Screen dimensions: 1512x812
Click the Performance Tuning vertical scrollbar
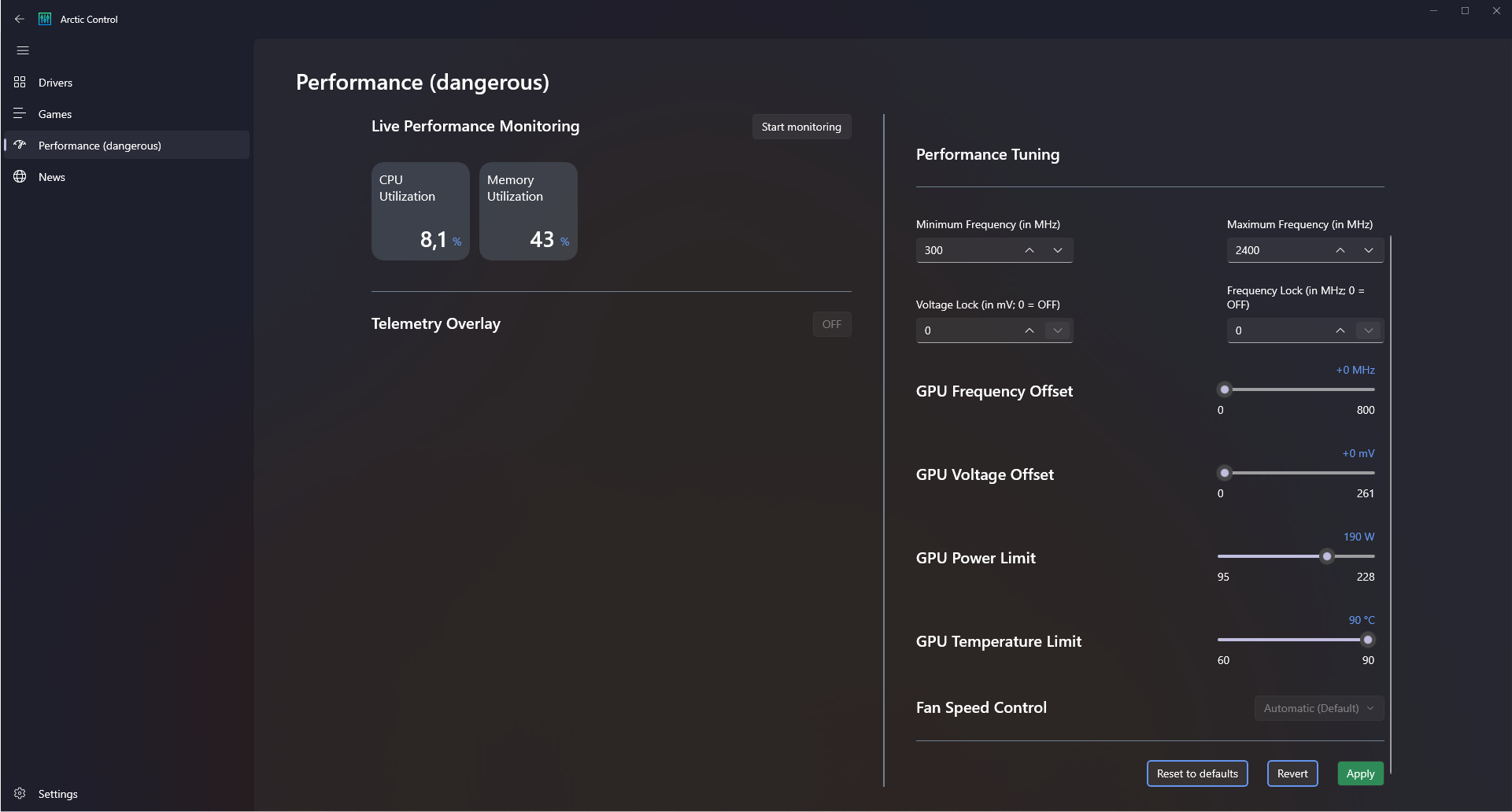tap(1391, 504)
